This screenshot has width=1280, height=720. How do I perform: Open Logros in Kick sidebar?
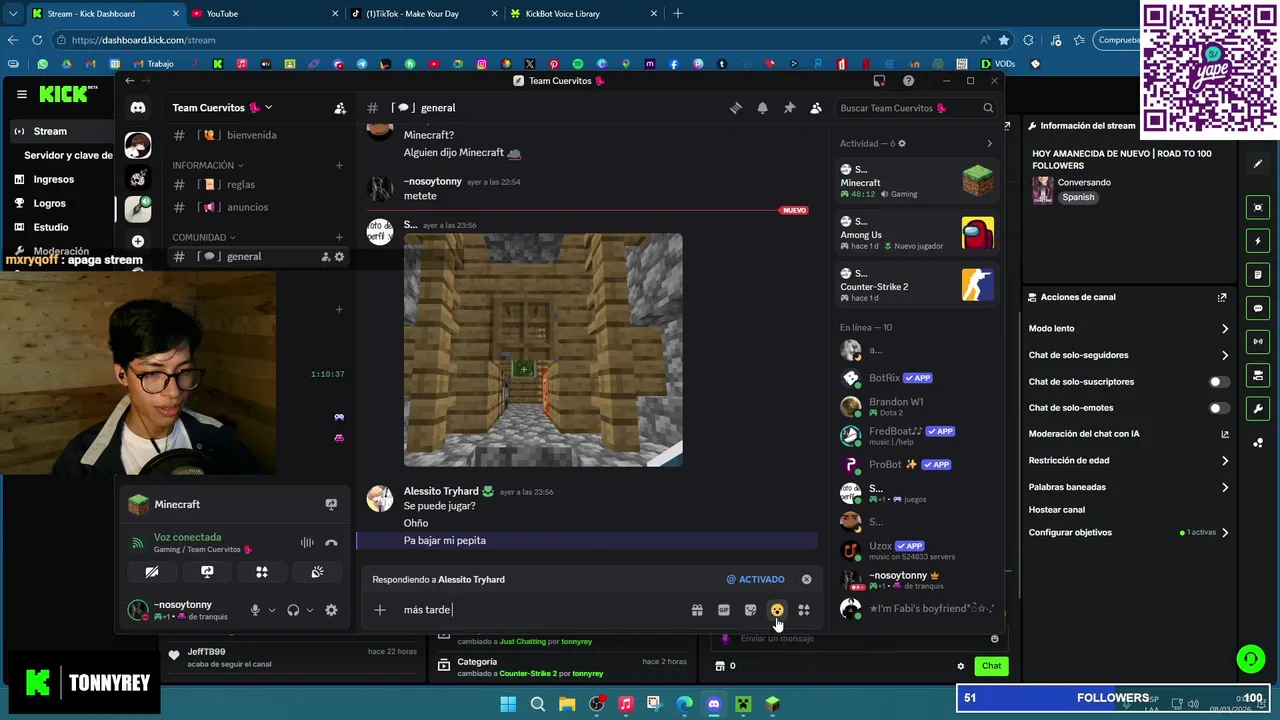(x=49, y=204)
